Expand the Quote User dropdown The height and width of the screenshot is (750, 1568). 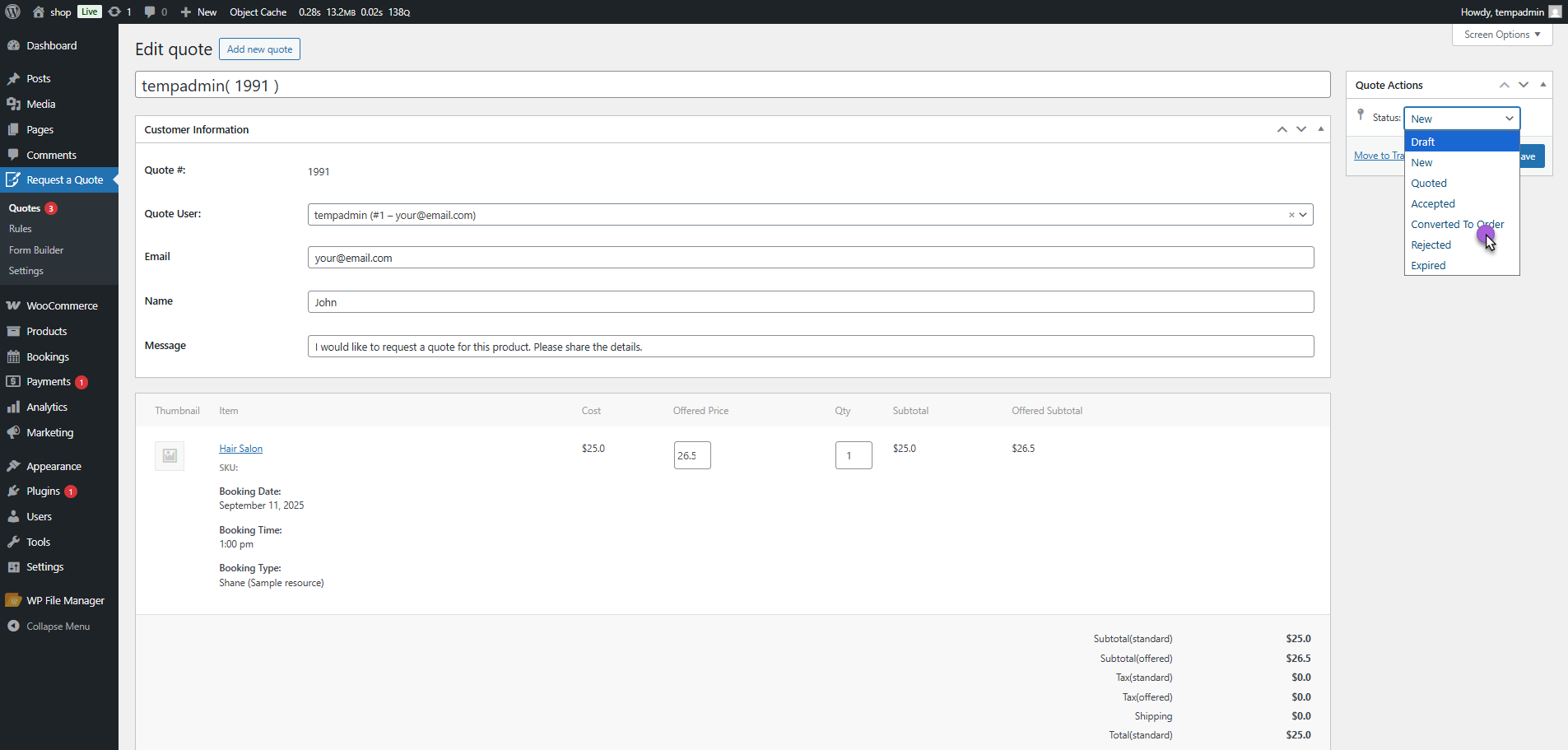1303,215
